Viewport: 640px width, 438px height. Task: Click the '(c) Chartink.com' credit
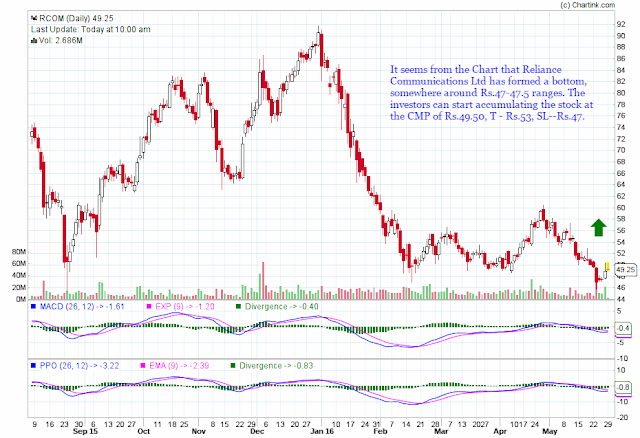588,5
